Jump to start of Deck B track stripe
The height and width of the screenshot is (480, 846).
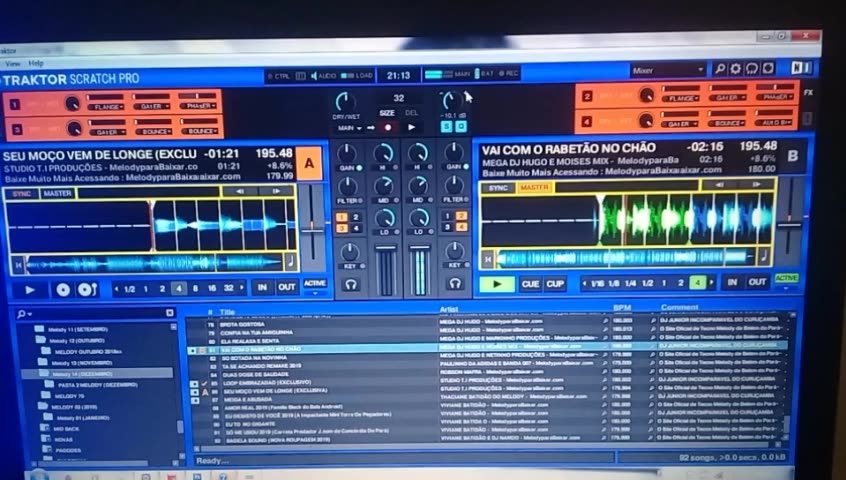pyautogui.click(x=488, y=259)
